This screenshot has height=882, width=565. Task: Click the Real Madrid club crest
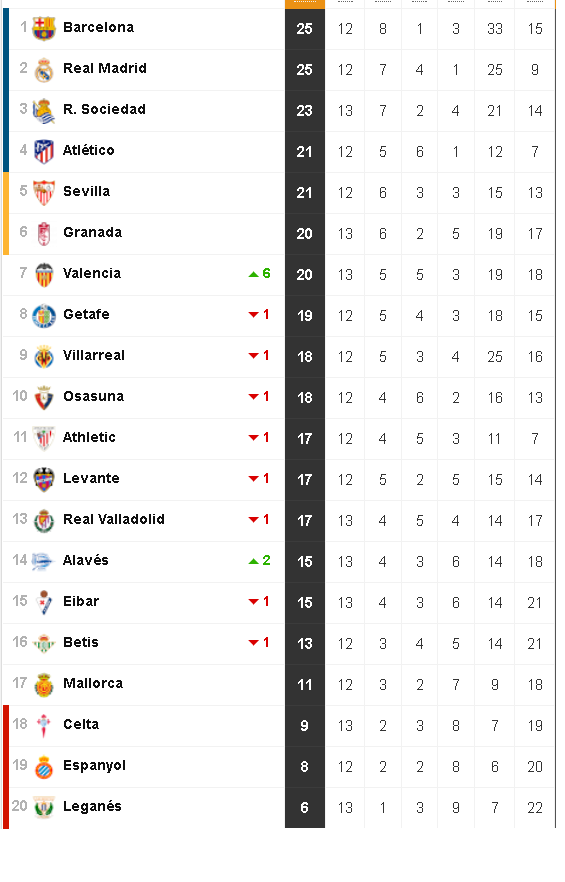(x=44, y=70)
